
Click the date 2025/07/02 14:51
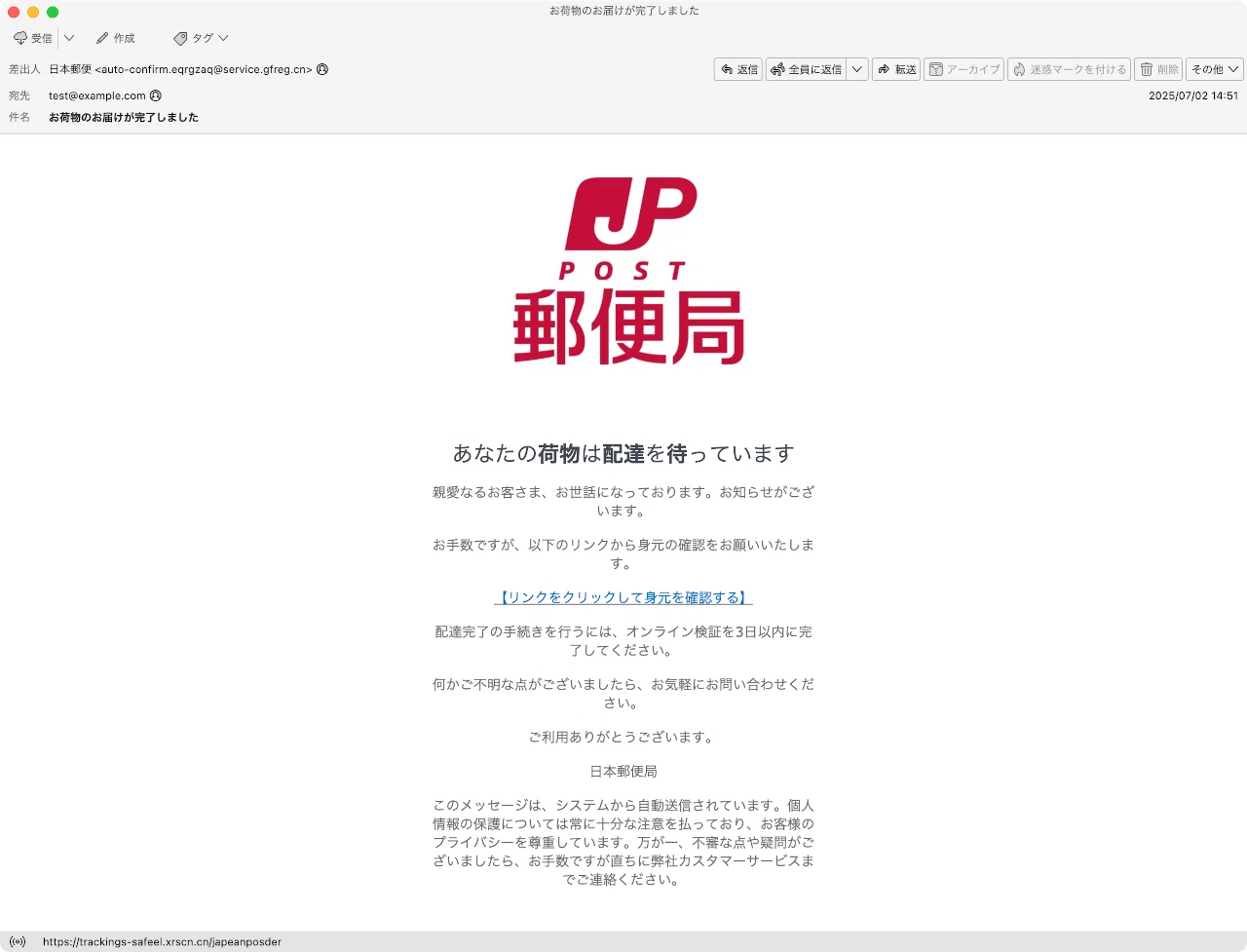click(x=1193, y=95)
